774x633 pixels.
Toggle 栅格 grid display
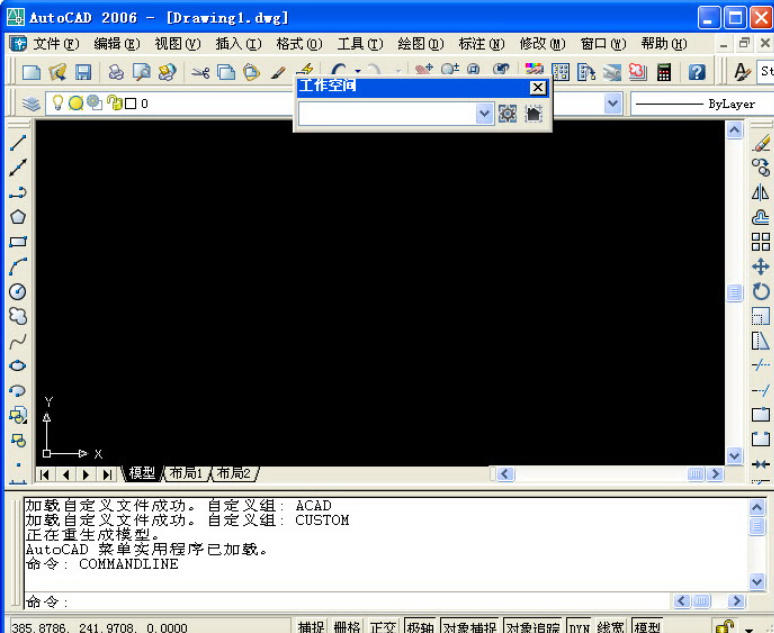[x=347, y=627]
